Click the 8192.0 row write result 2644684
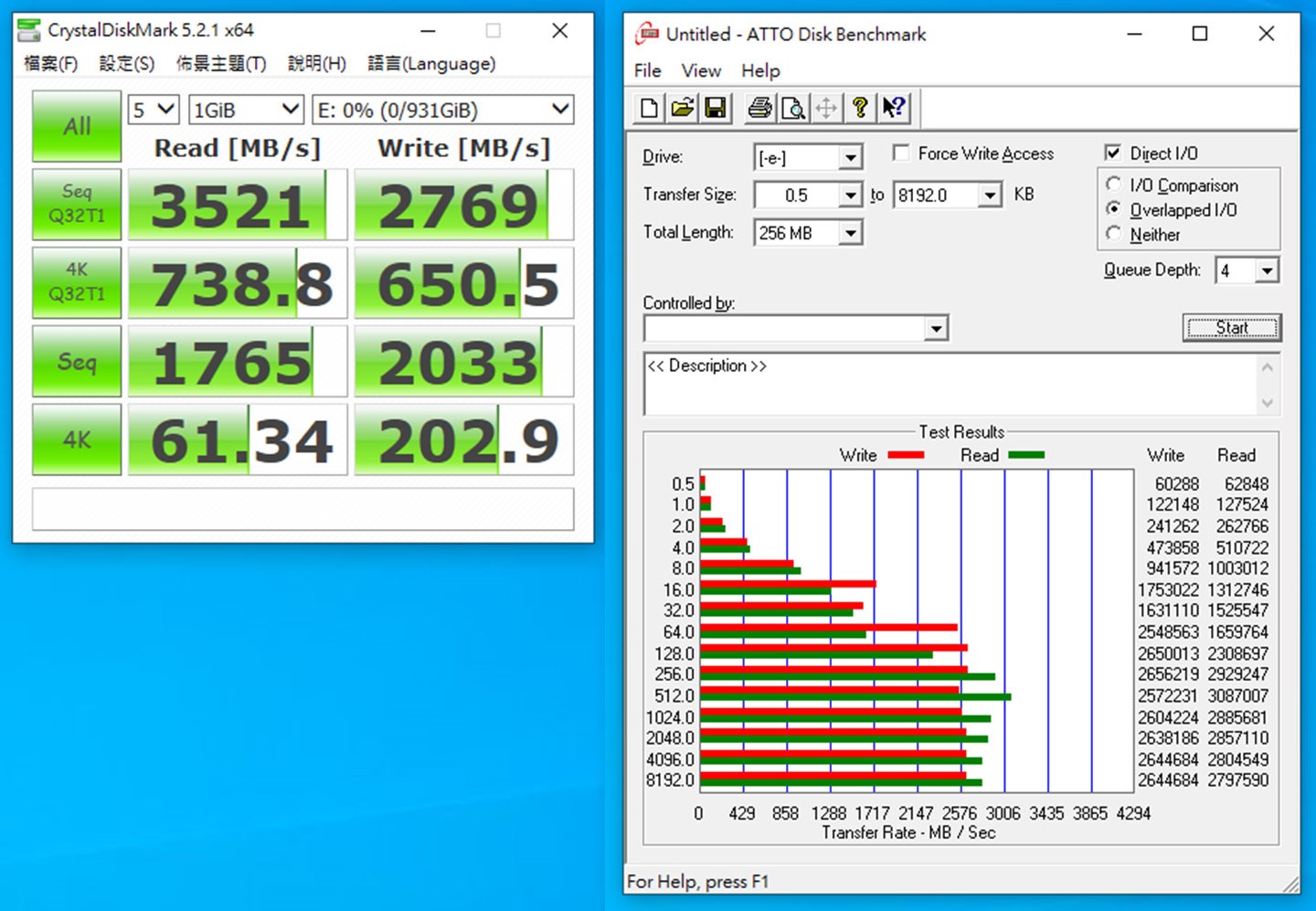Image resolution: width=1316 pixels, height=911 pixels. click(1168, 780)
